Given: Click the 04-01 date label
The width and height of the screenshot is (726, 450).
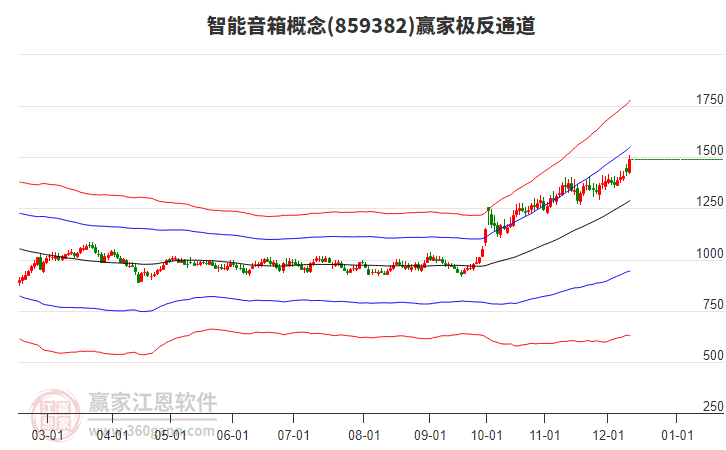Looking at the screenshot, I should (113, 435).
